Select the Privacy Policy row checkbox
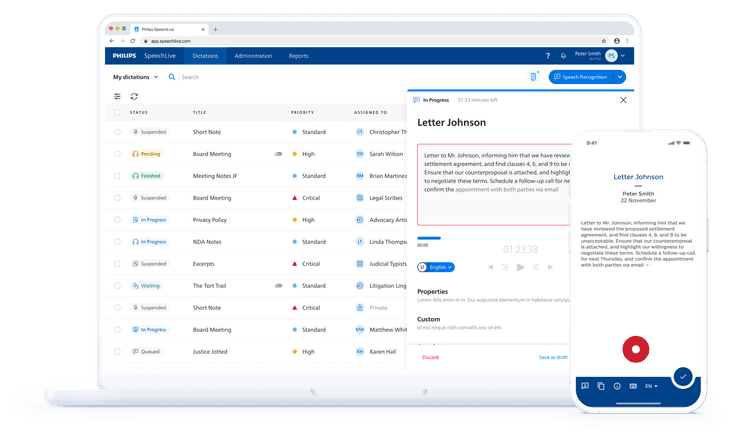Screen dimensions: 750x435 click(117, 220)
